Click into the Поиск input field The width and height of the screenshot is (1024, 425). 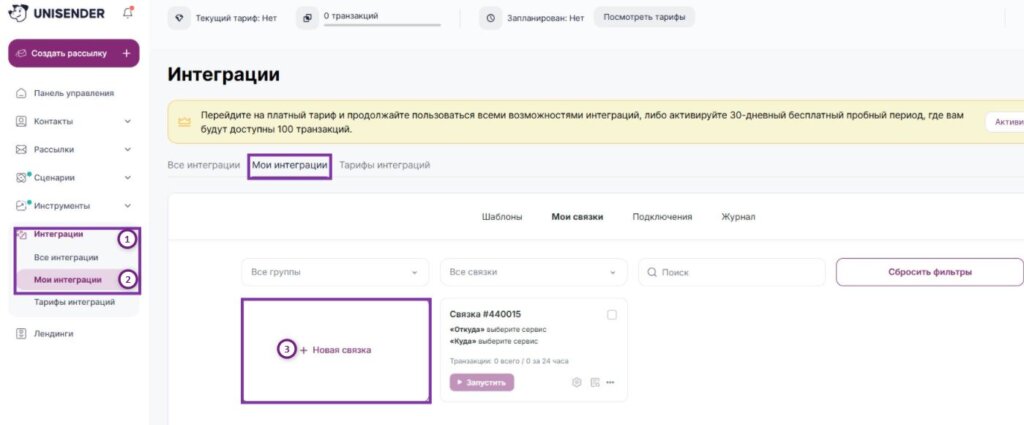(731, 272)
